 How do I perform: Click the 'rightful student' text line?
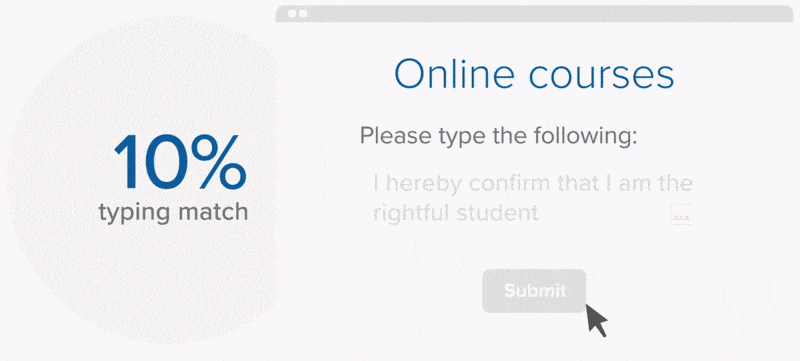[456, 213]
